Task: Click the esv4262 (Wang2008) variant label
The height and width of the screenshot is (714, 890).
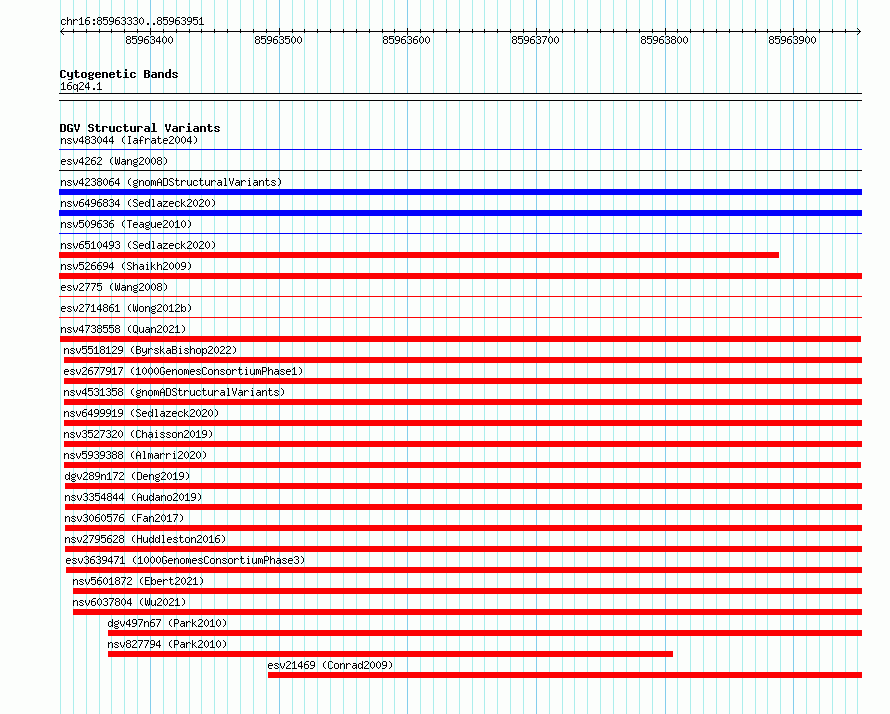Action: coord(114,161)
